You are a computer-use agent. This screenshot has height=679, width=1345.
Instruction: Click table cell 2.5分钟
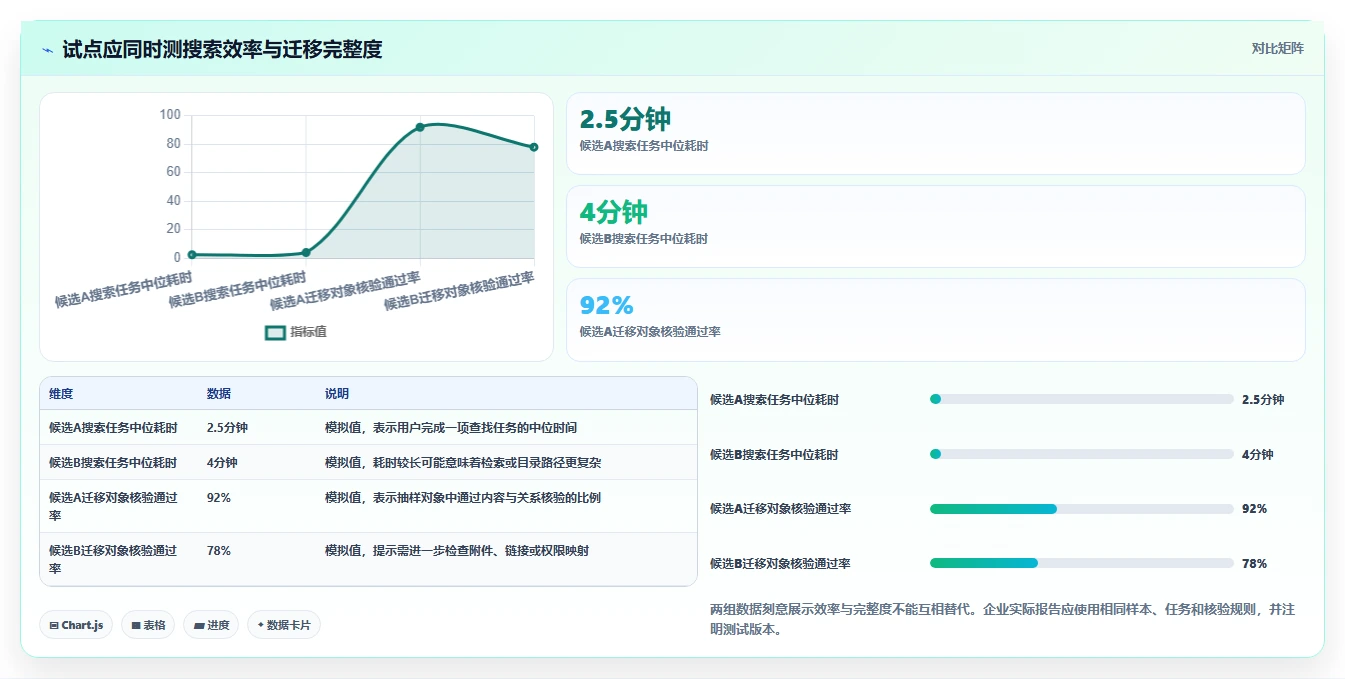coord(227,428)
